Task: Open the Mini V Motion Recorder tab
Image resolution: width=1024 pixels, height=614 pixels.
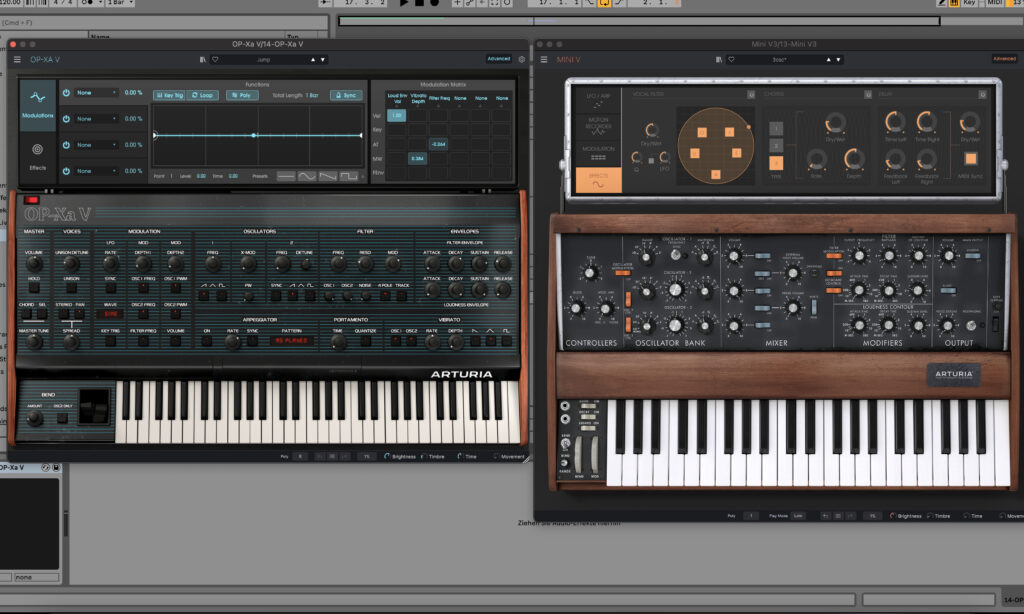Action: [598, 127]
